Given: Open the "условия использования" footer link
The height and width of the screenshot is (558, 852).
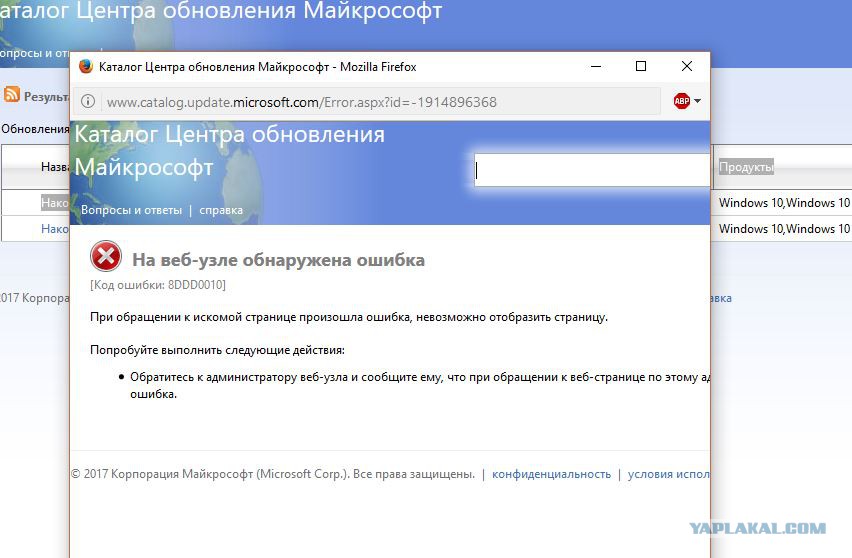Looking at the screenshot, I should click(669, 474).
